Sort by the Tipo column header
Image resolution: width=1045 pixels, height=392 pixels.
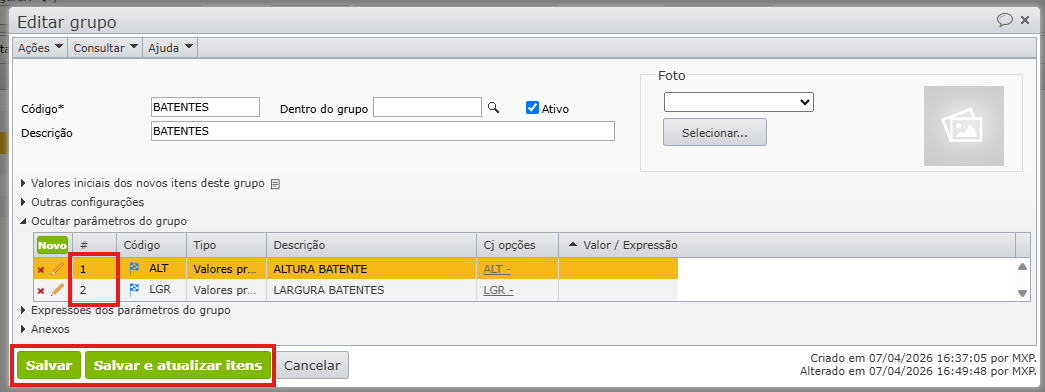coord(227,245)
